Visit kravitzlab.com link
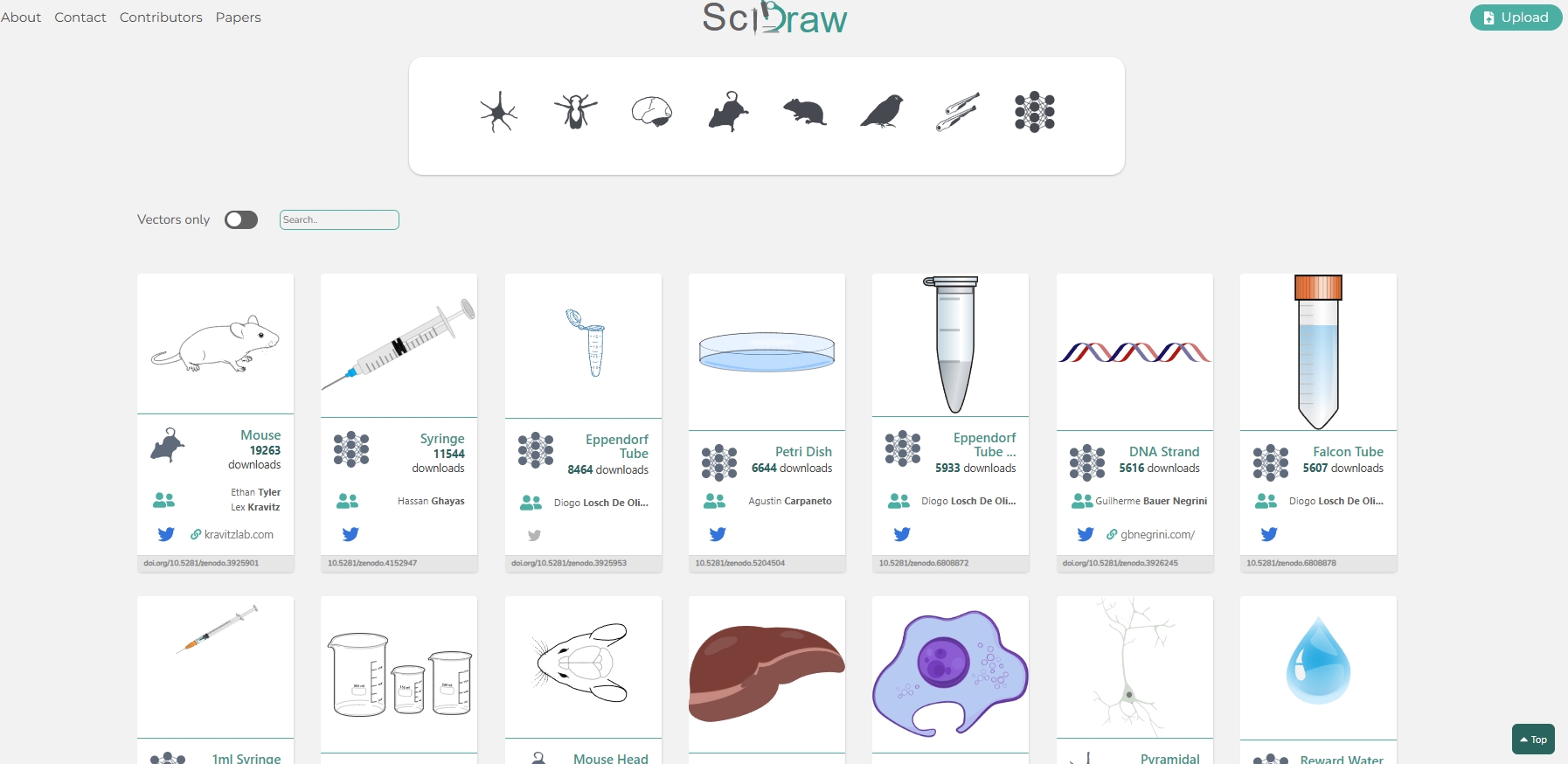1568x764 pixels. tap(232, 534)
